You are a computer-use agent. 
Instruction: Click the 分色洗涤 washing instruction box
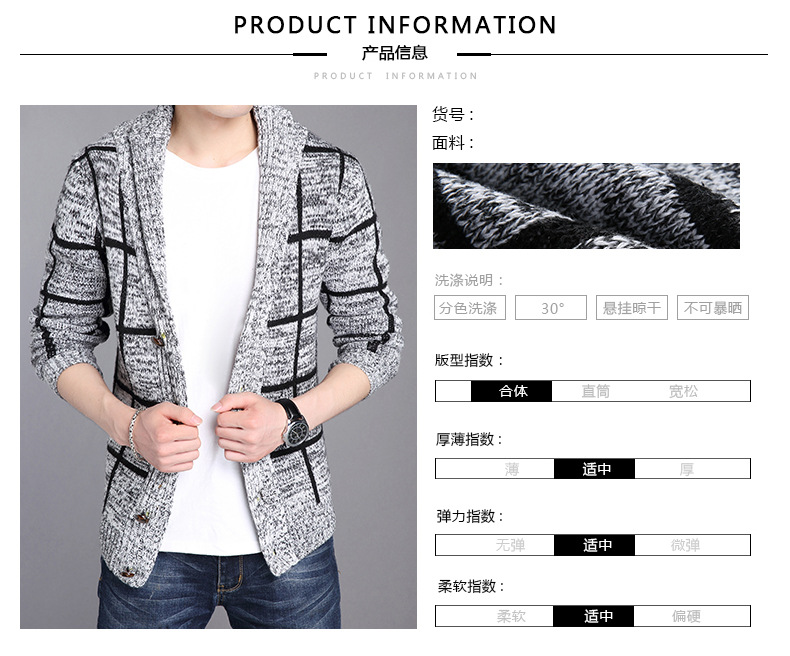(x=470, y=308)
